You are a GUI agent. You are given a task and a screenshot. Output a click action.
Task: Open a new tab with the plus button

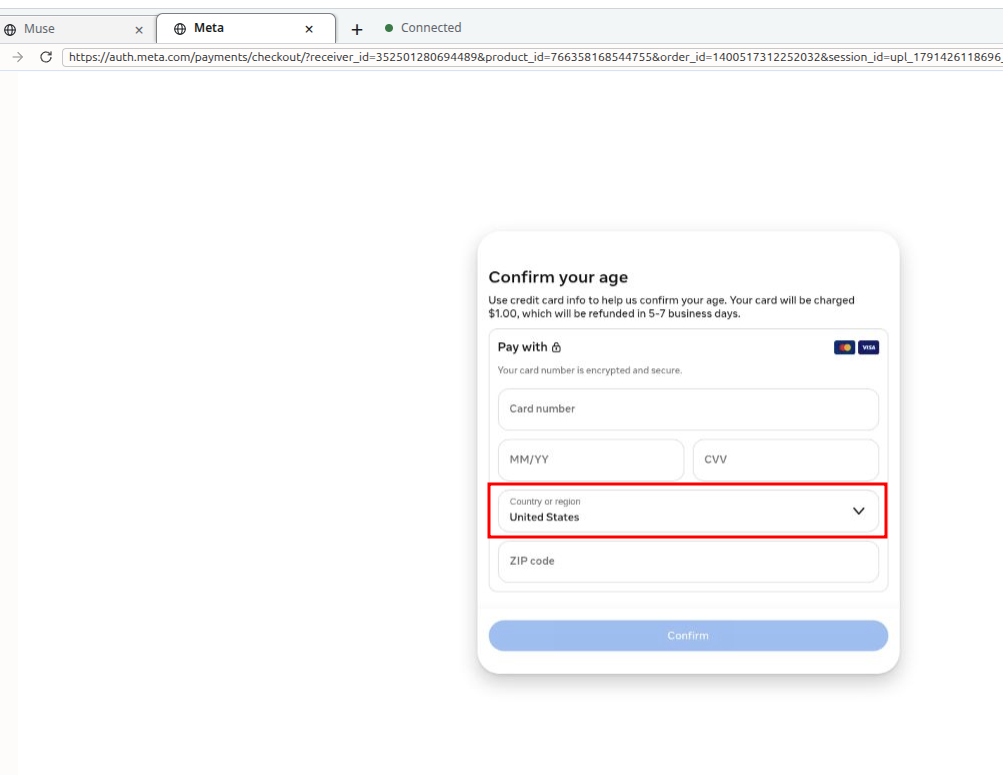[357, 29]
